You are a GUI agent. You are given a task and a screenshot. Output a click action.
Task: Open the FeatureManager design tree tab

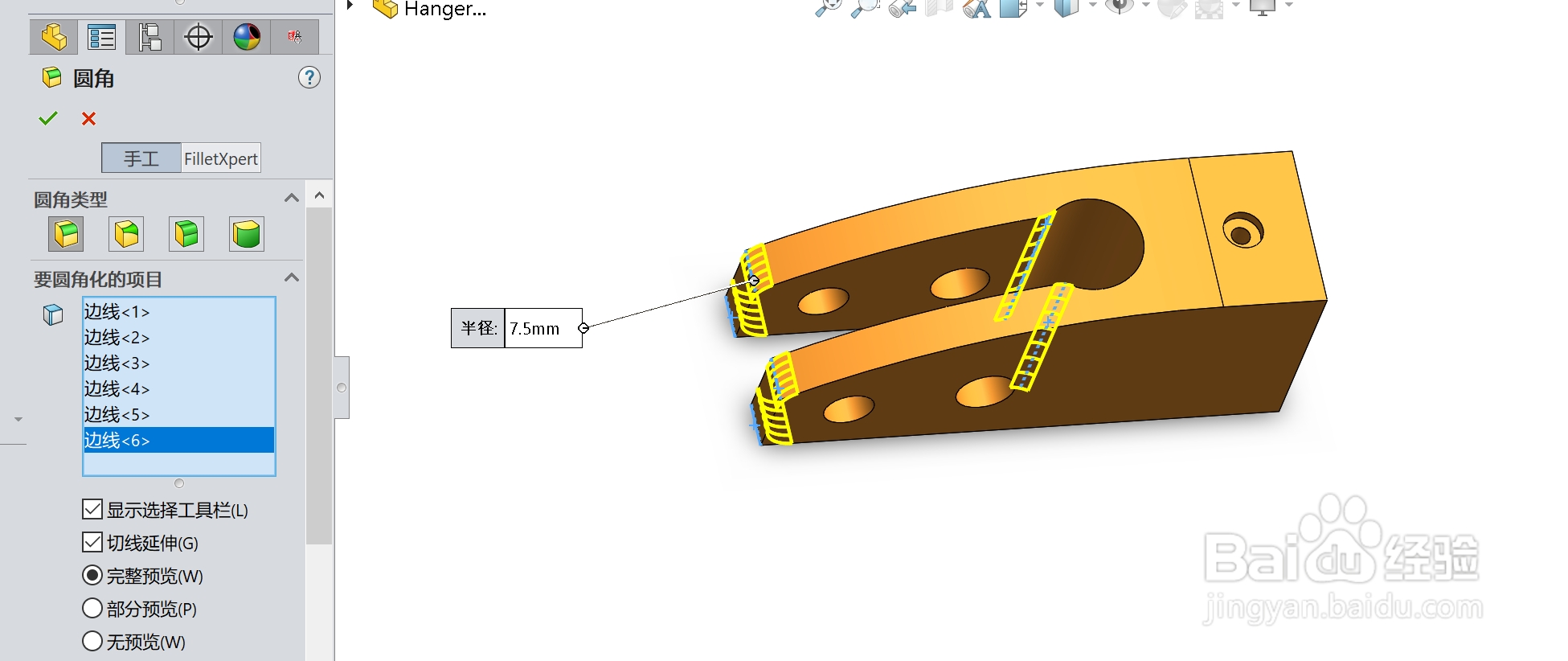click(54, 37)
